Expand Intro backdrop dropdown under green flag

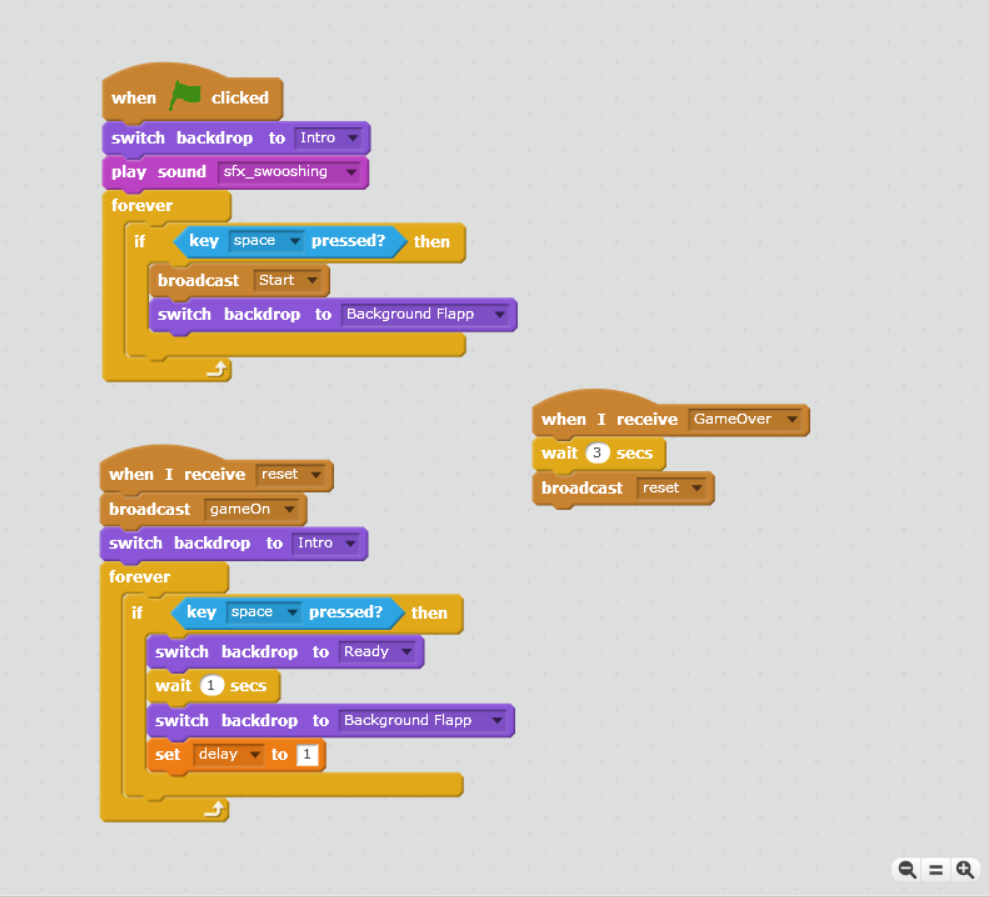(352, 138)
